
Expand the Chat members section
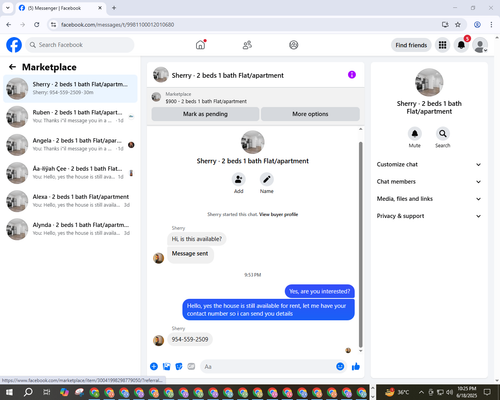point(429,182)
